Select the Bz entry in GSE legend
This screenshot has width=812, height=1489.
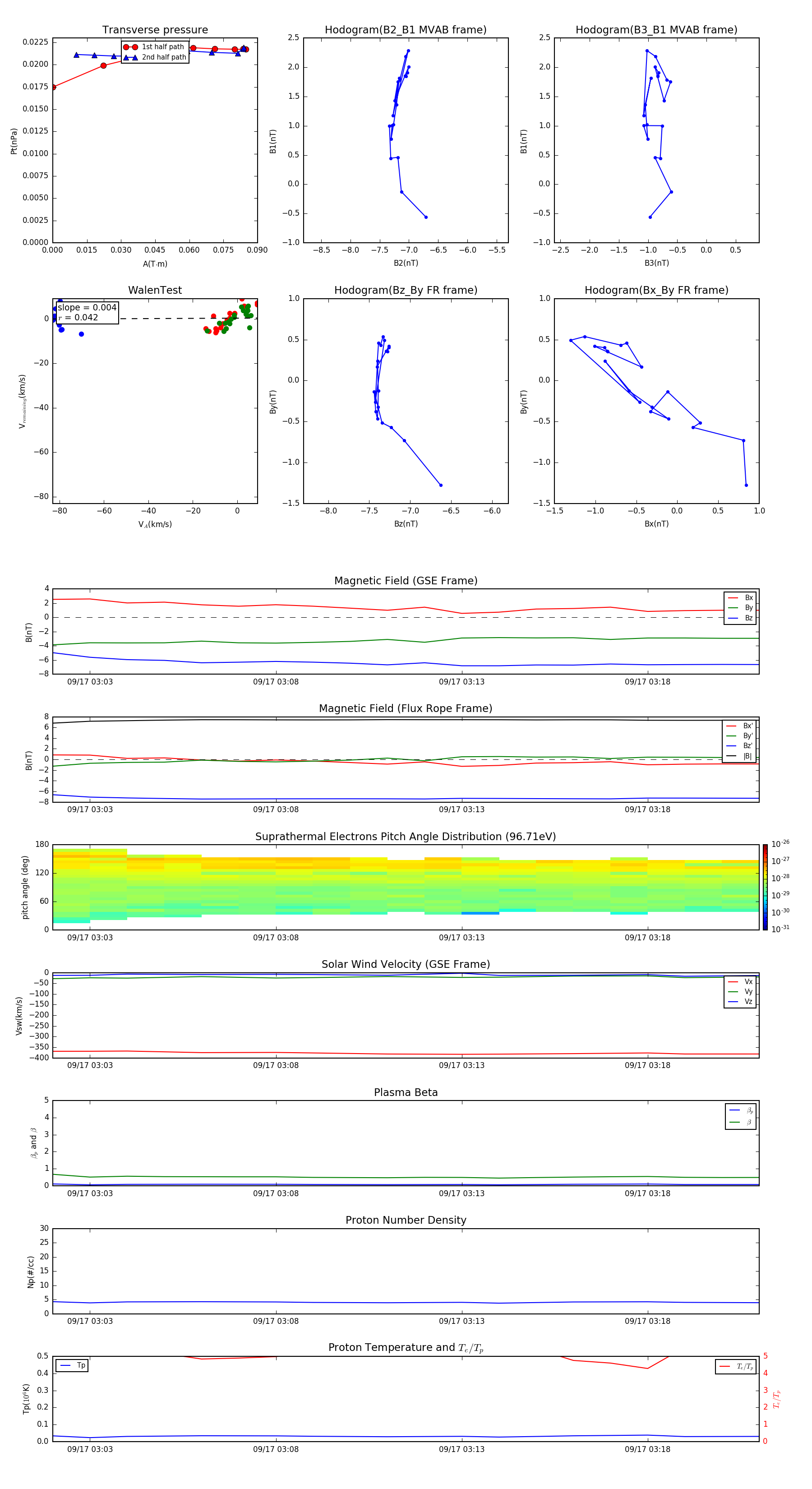coord(740,618)
